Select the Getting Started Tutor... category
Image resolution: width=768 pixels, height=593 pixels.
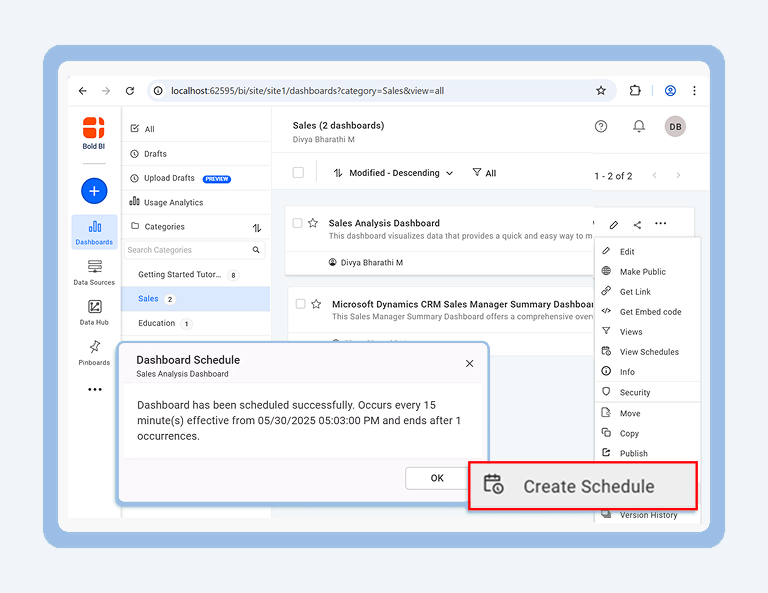pos(196,275)
